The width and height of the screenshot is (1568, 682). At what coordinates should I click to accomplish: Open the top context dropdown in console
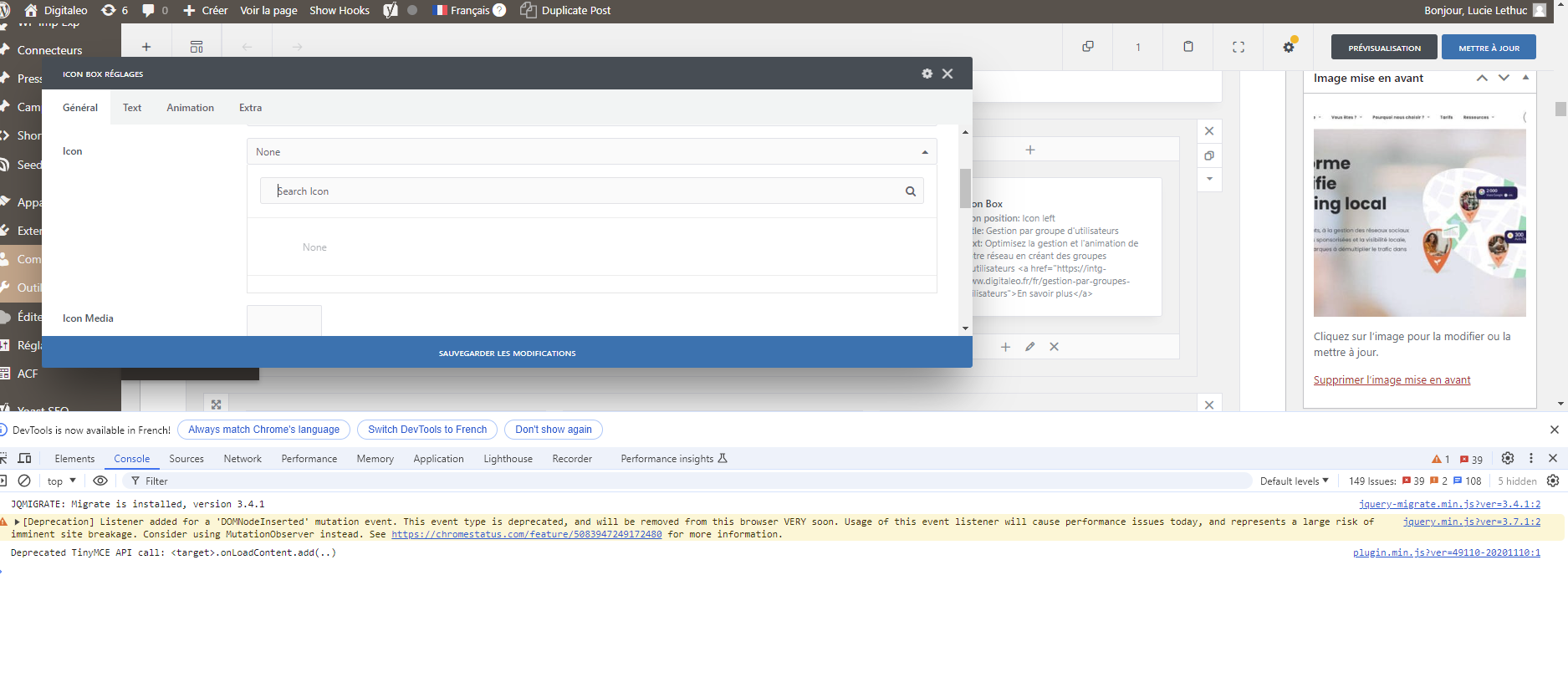(x=62, y=481)
